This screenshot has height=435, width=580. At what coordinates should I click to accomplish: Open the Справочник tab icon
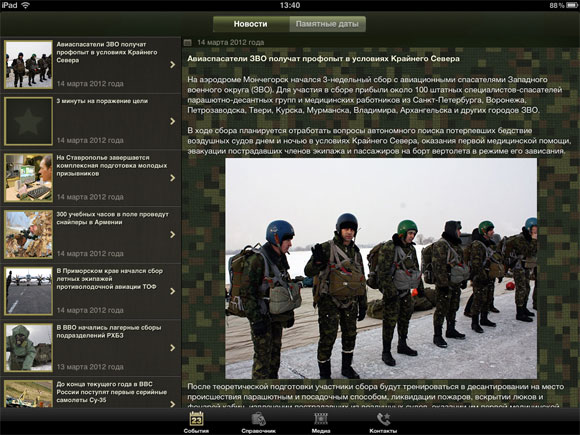[x=259, y=419]
